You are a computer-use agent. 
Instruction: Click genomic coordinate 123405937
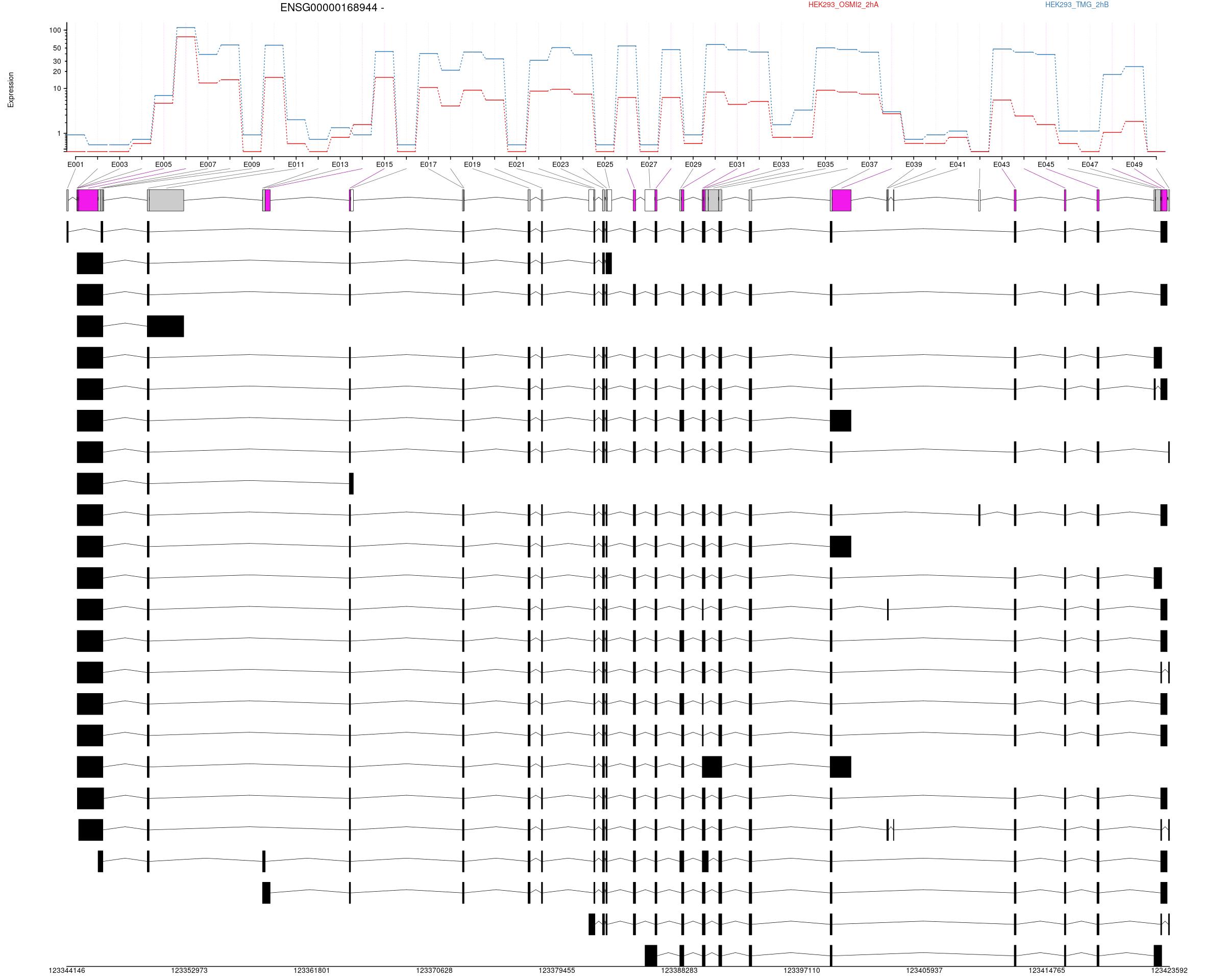(x=924, y=971)
